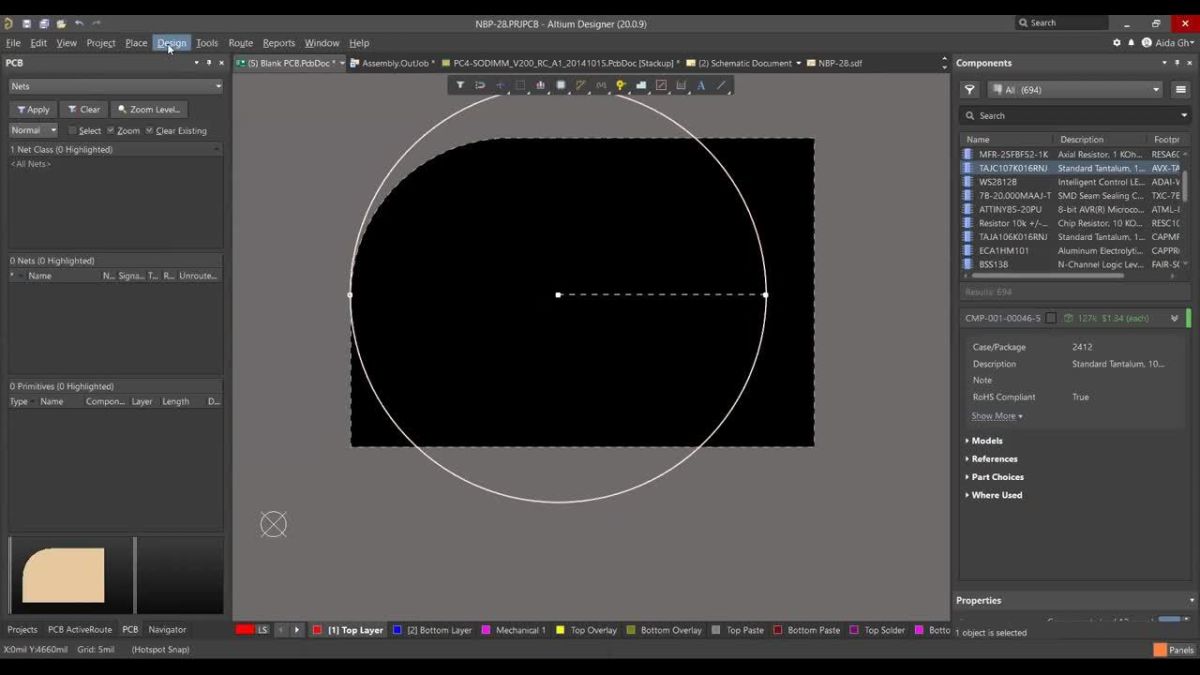This screenshot has width=1200, height=675.
Task: Select the Bottom Layer blue swatch tab
Action: point(432,630)
